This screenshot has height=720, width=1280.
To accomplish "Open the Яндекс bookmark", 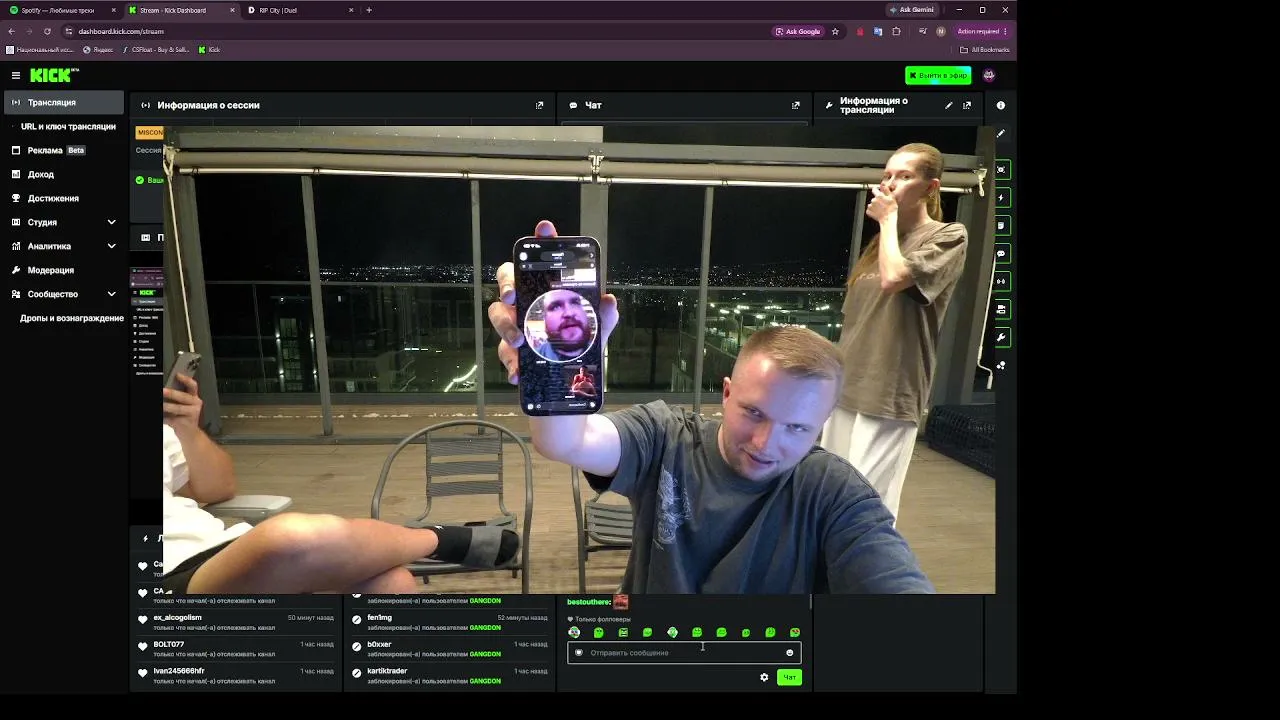I will [98, 50].
